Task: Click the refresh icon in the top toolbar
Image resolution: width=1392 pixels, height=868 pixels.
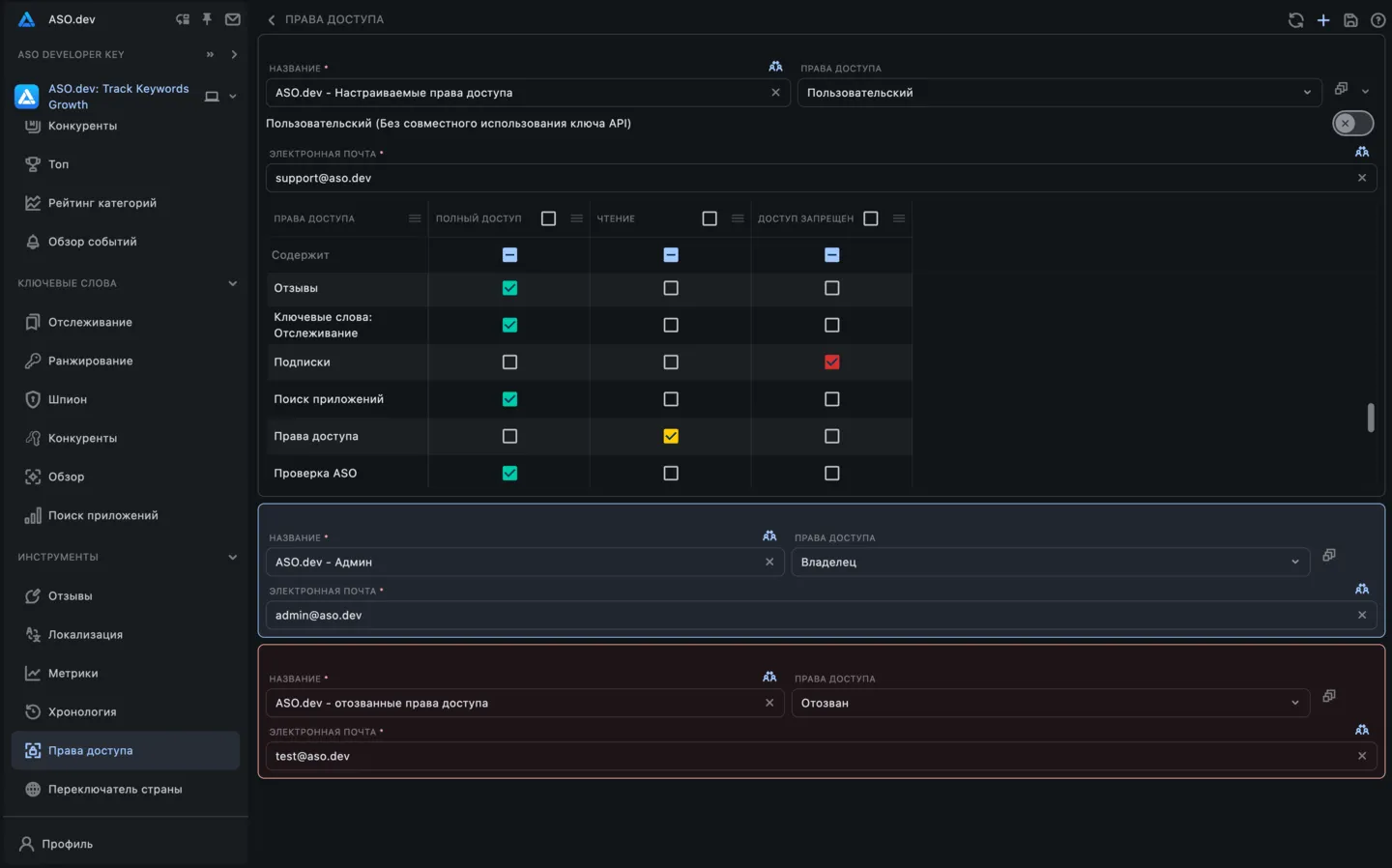Action: coord(1295,19)
